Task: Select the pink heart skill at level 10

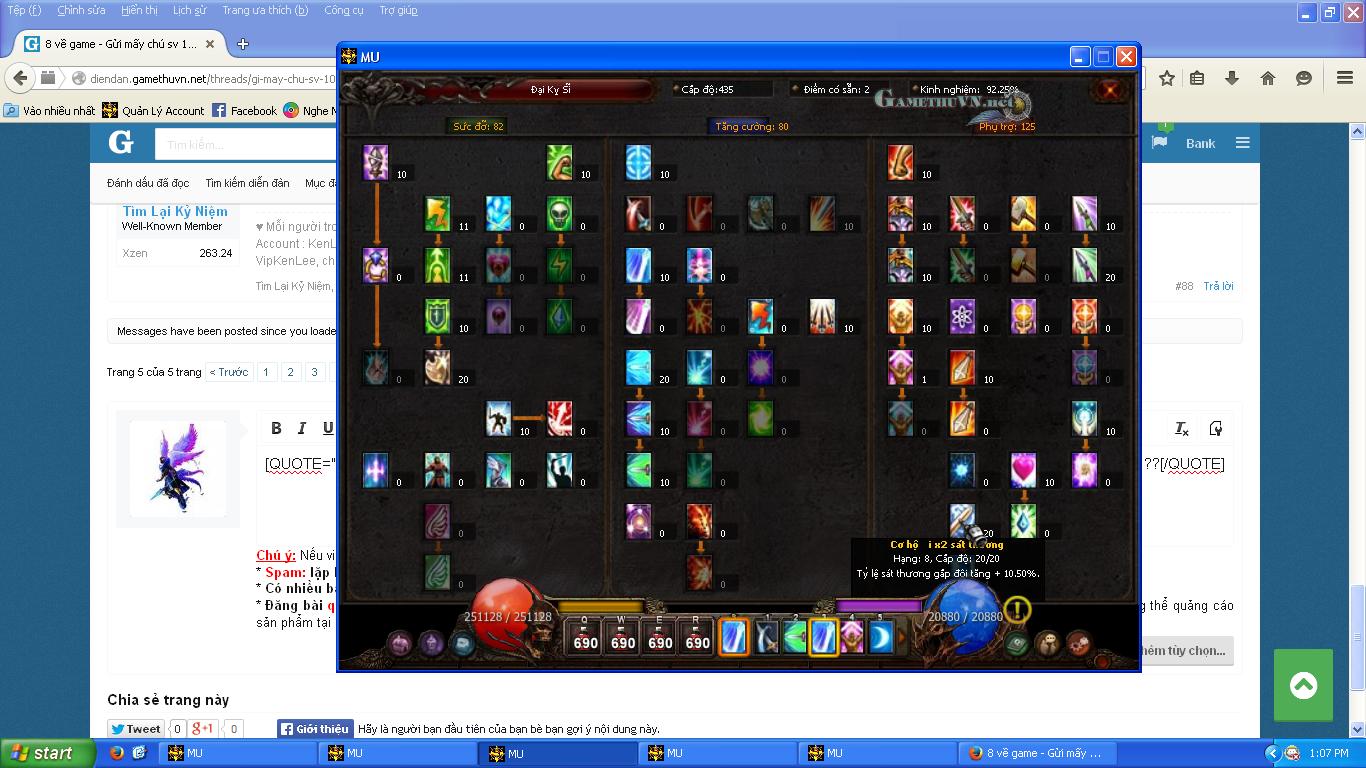Action: click(1023, 469)
